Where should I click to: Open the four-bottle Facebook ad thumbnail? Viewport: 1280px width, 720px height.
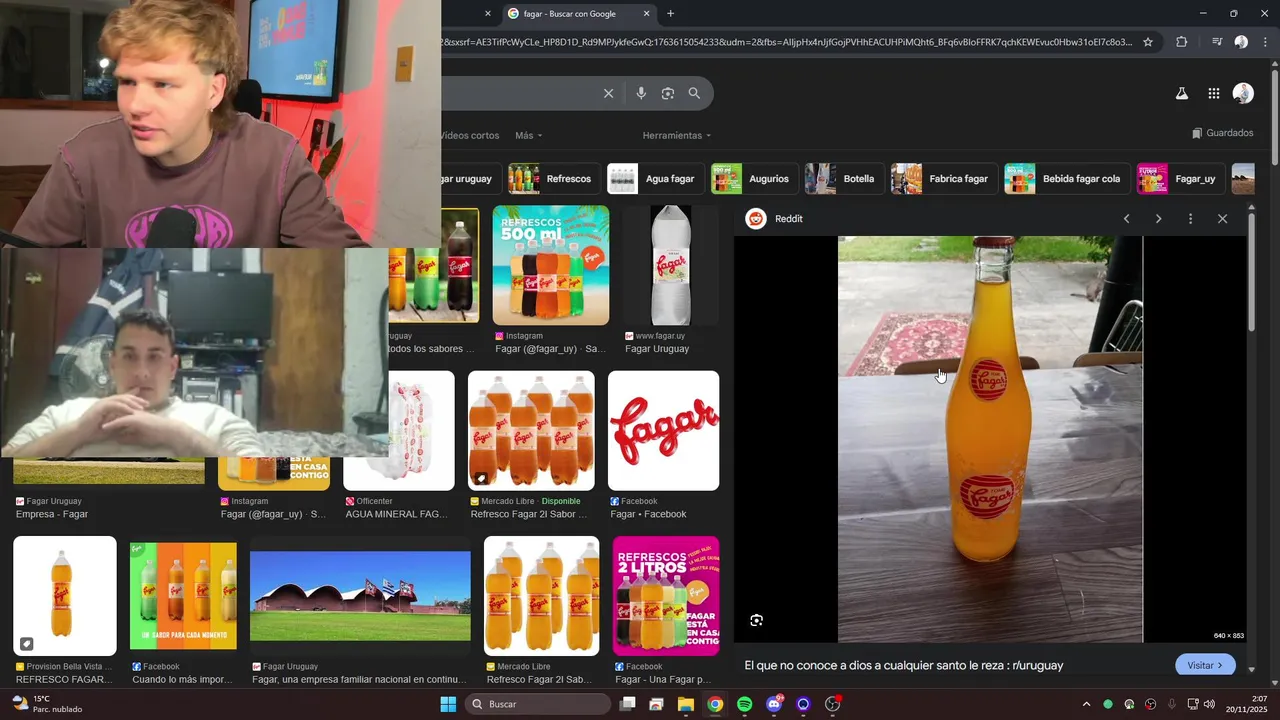point(184,596)
